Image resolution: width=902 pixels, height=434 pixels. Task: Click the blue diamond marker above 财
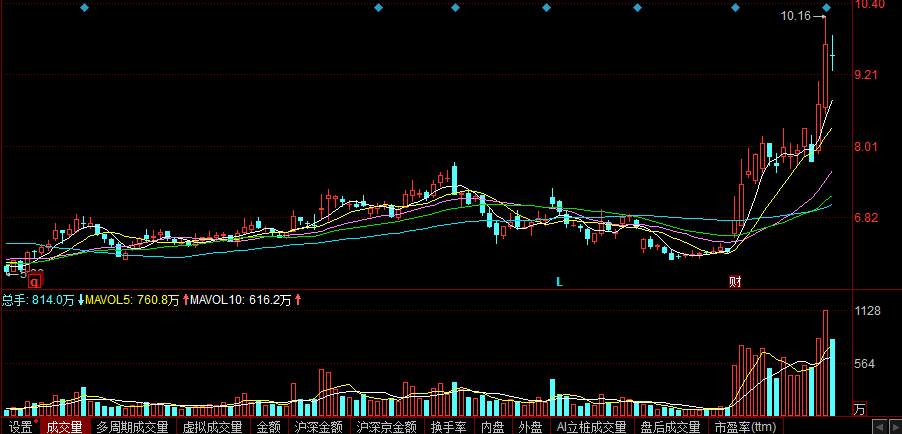pyautogui.click(x=735, y=7)
